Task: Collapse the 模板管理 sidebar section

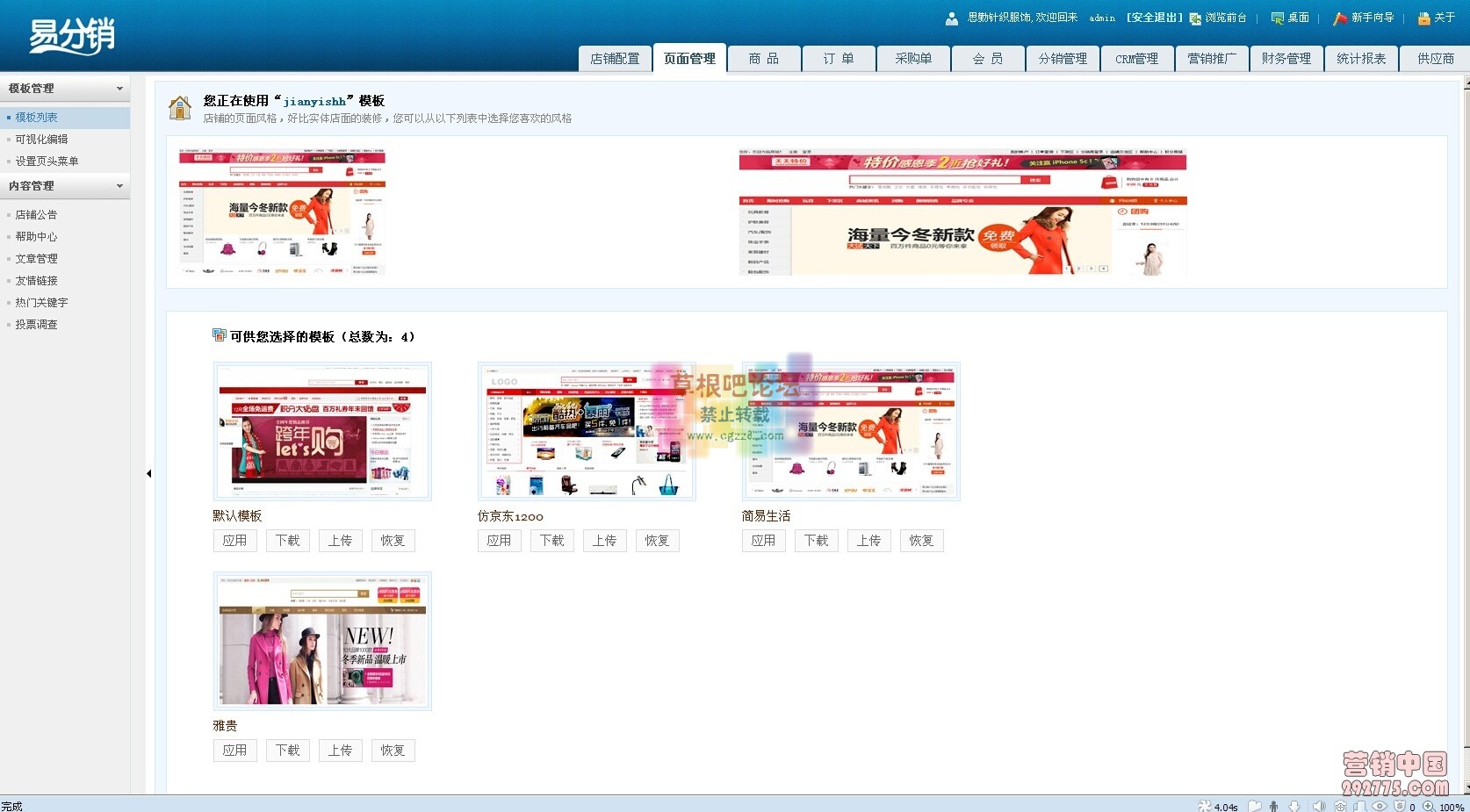Action: point(120,88)
